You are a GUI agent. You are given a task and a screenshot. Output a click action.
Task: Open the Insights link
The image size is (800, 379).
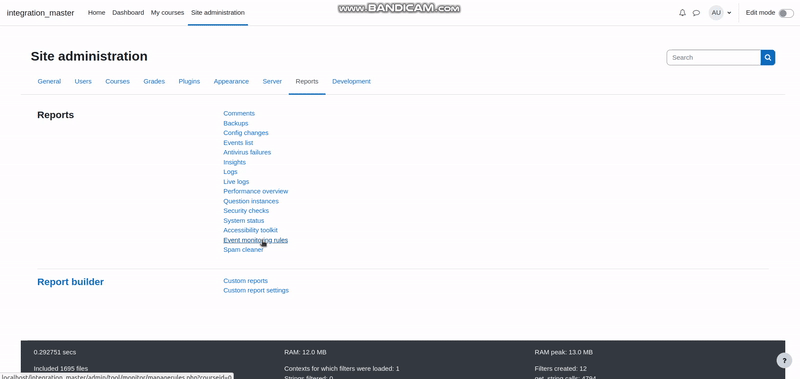[235, 162]
